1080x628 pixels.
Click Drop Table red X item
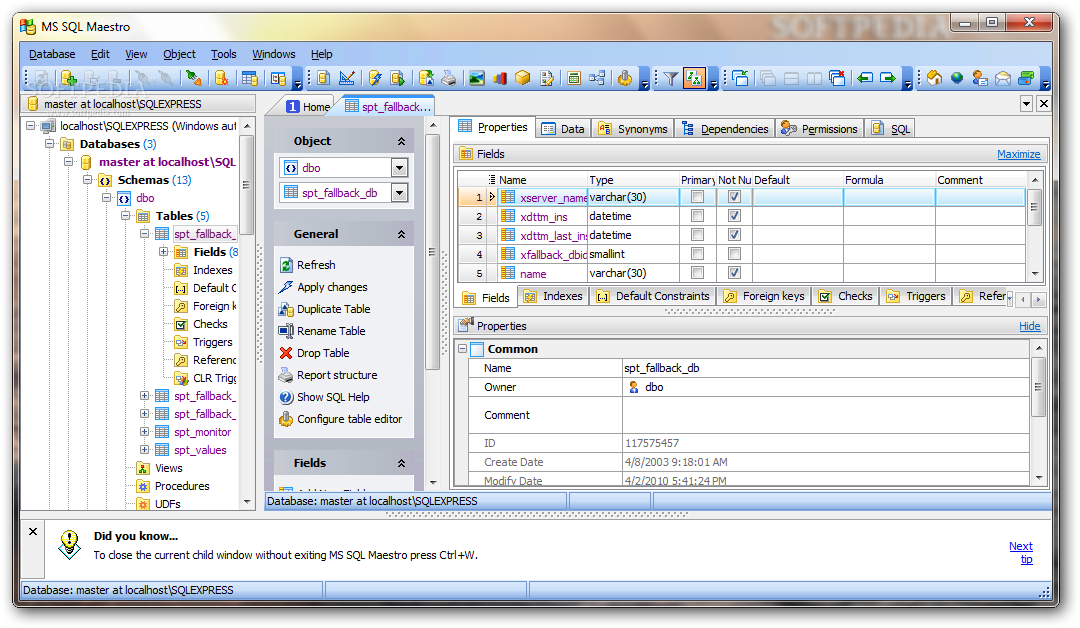[x=314, y=353]
